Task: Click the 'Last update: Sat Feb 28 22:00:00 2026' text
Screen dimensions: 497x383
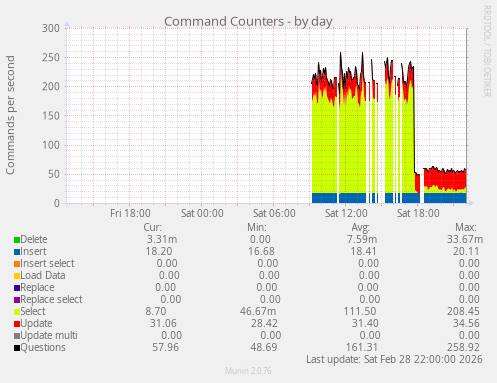Action: [394, 359]
